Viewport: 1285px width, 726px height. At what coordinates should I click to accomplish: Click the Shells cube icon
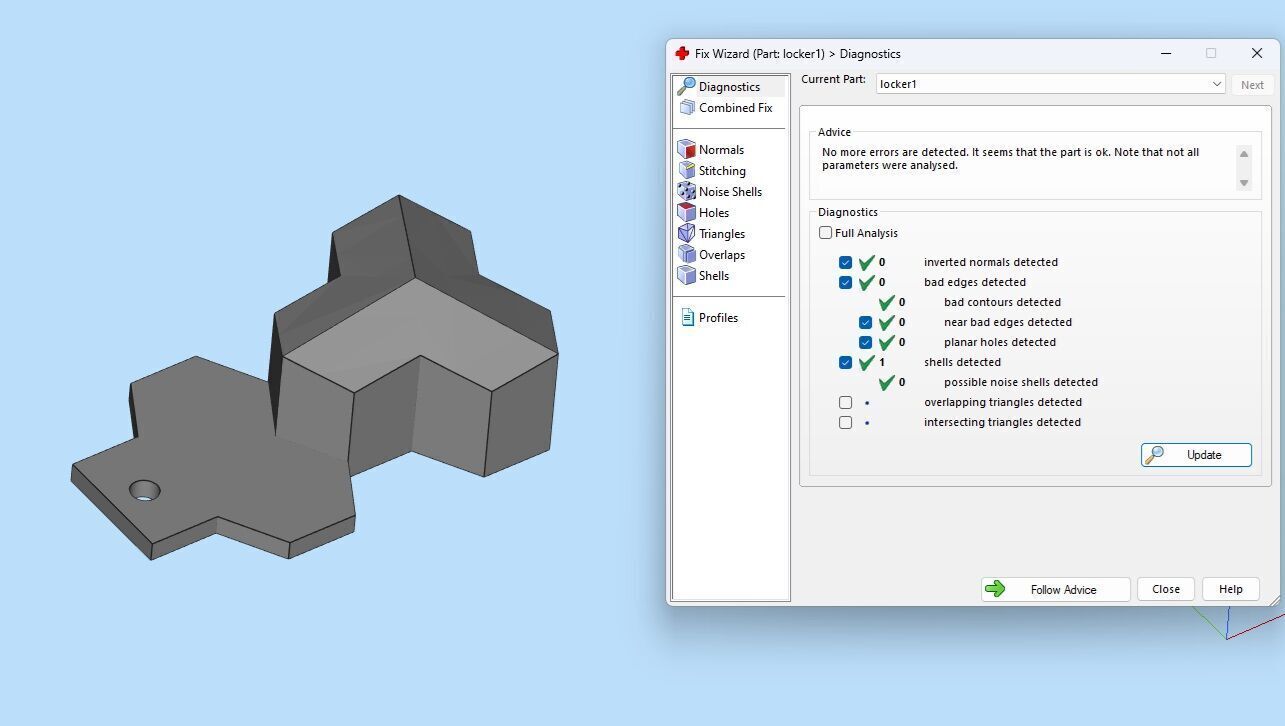click(x=686, y=276)
